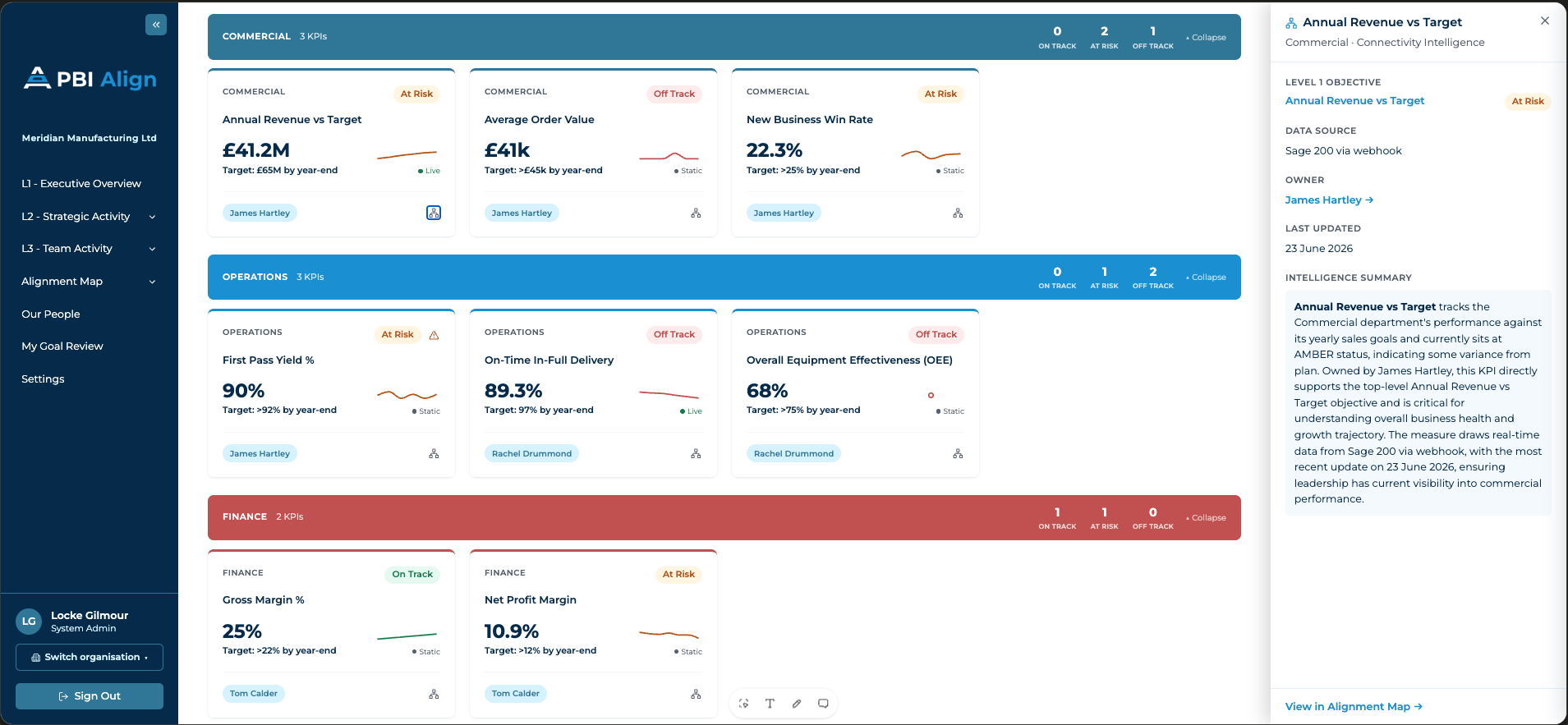Click the 10.9% Net Profit Margin value

tap(512, 631)
